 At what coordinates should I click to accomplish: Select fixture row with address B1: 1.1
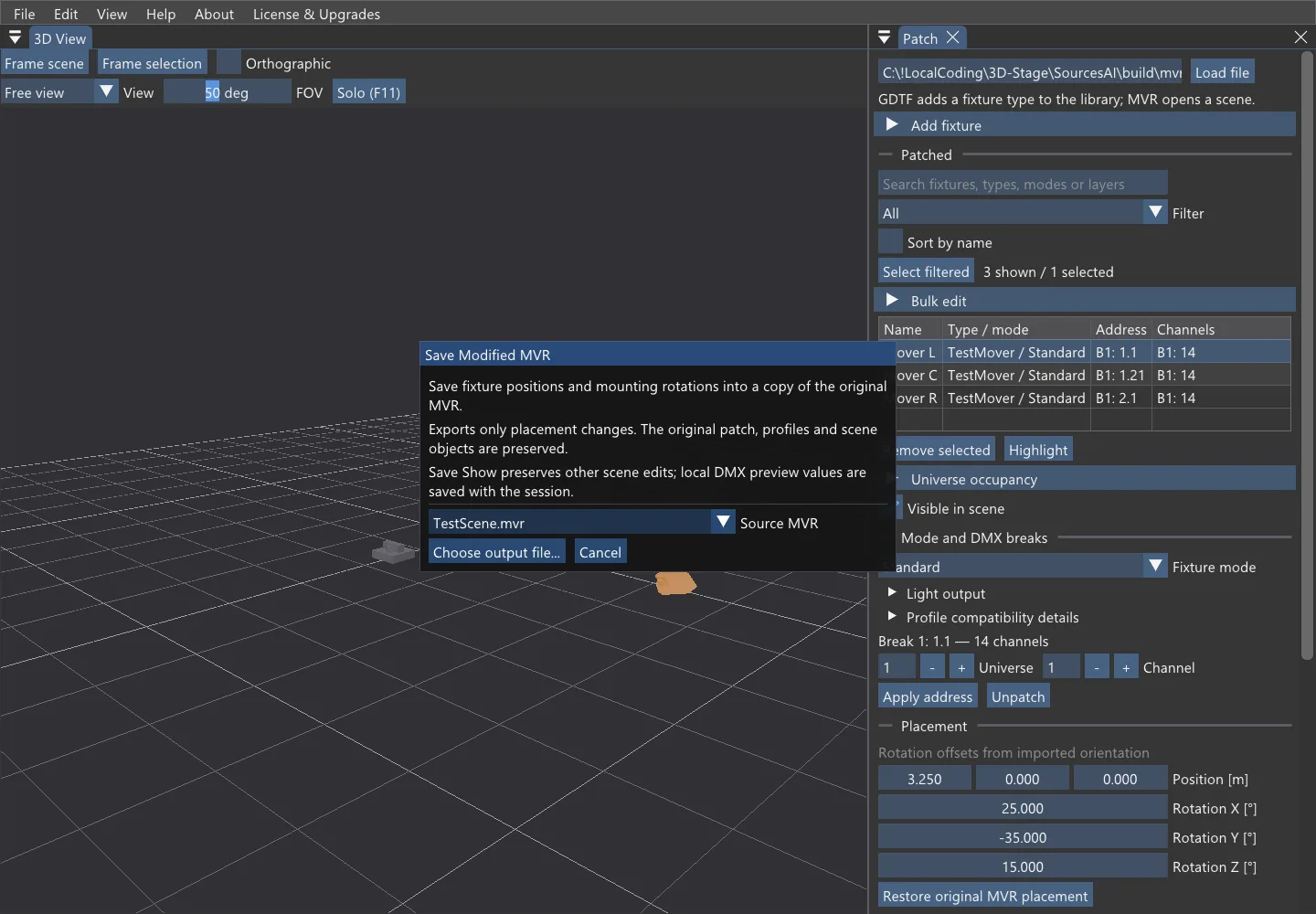(1092, 352)
